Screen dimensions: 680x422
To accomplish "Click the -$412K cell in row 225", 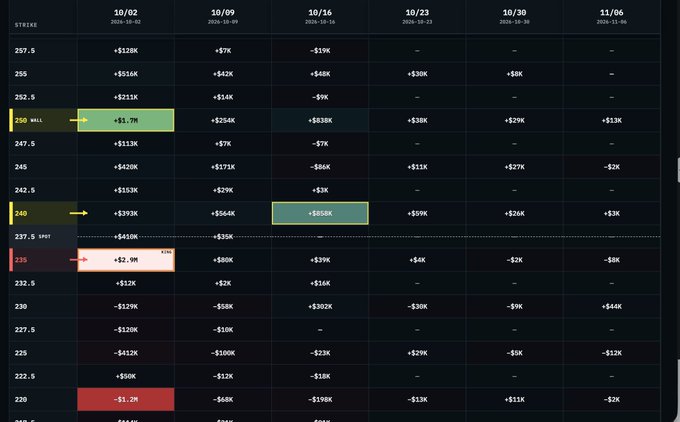I will coord(126,353).
